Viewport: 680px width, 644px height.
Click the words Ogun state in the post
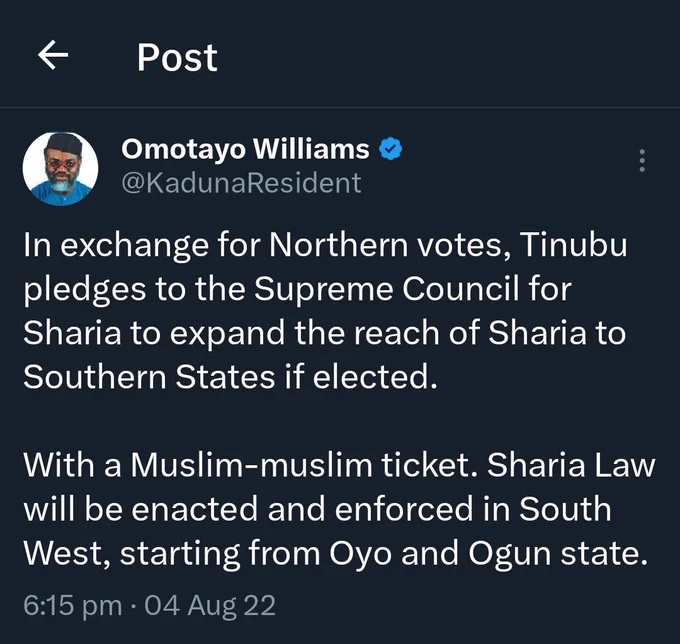pos(558,554)
